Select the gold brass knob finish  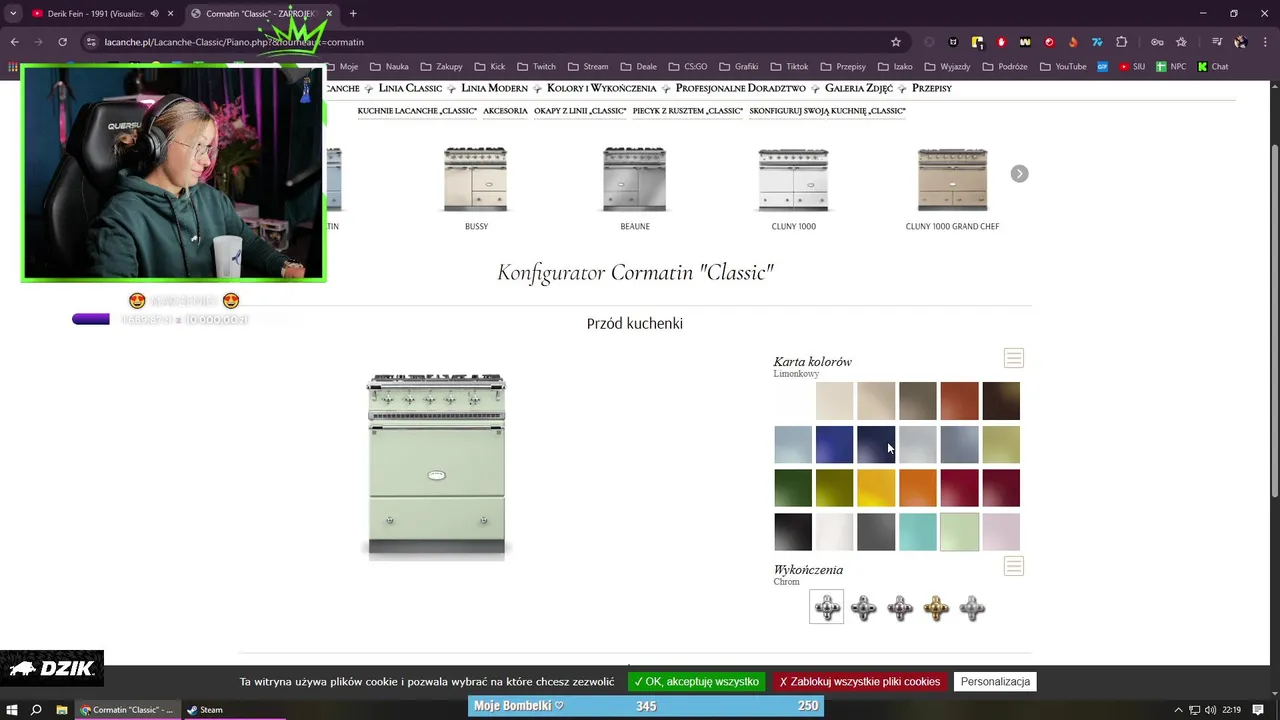[936, 607]
